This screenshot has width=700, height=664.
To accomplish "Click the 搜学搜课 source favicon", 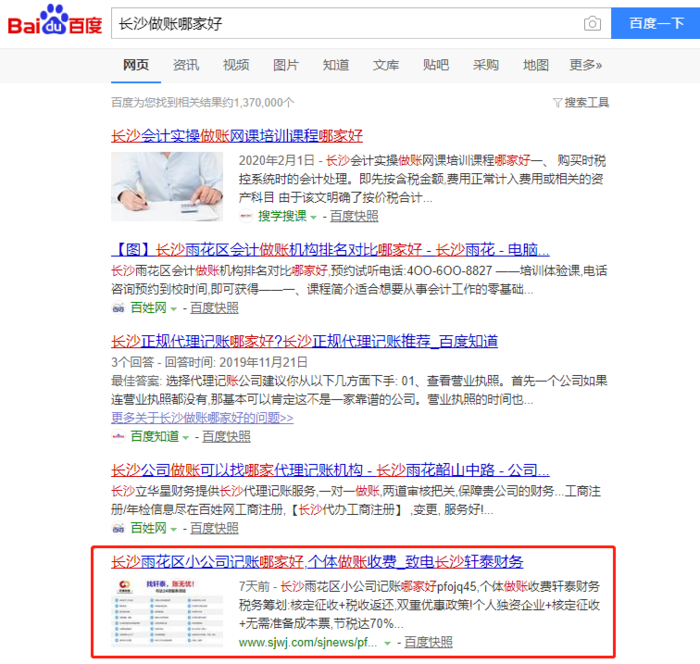I will tap(246, 216).
